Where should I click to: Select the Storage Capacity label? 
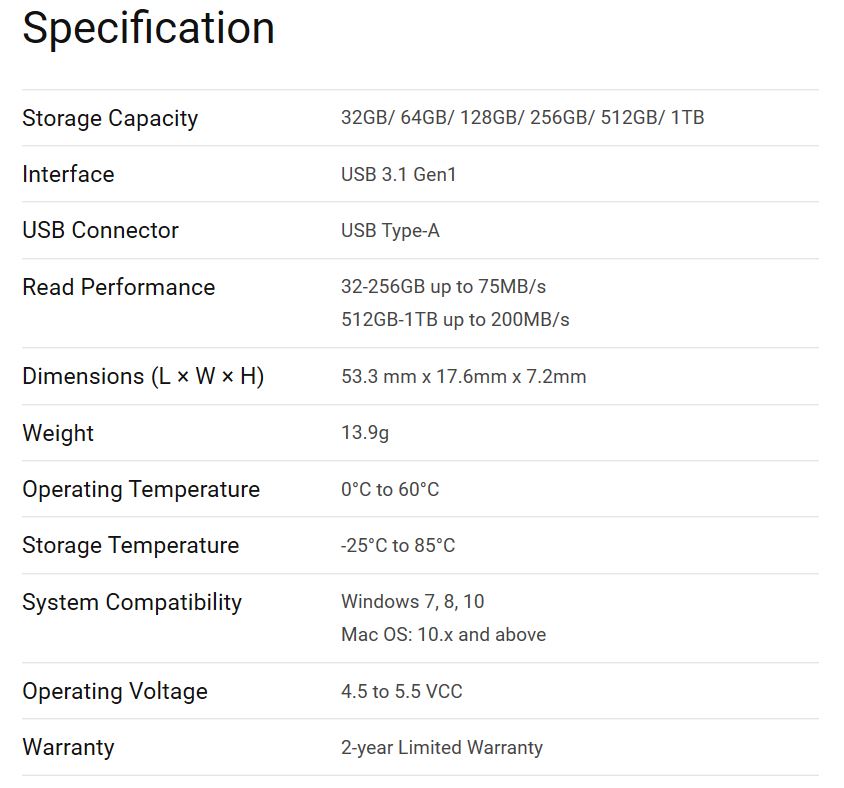110,118
